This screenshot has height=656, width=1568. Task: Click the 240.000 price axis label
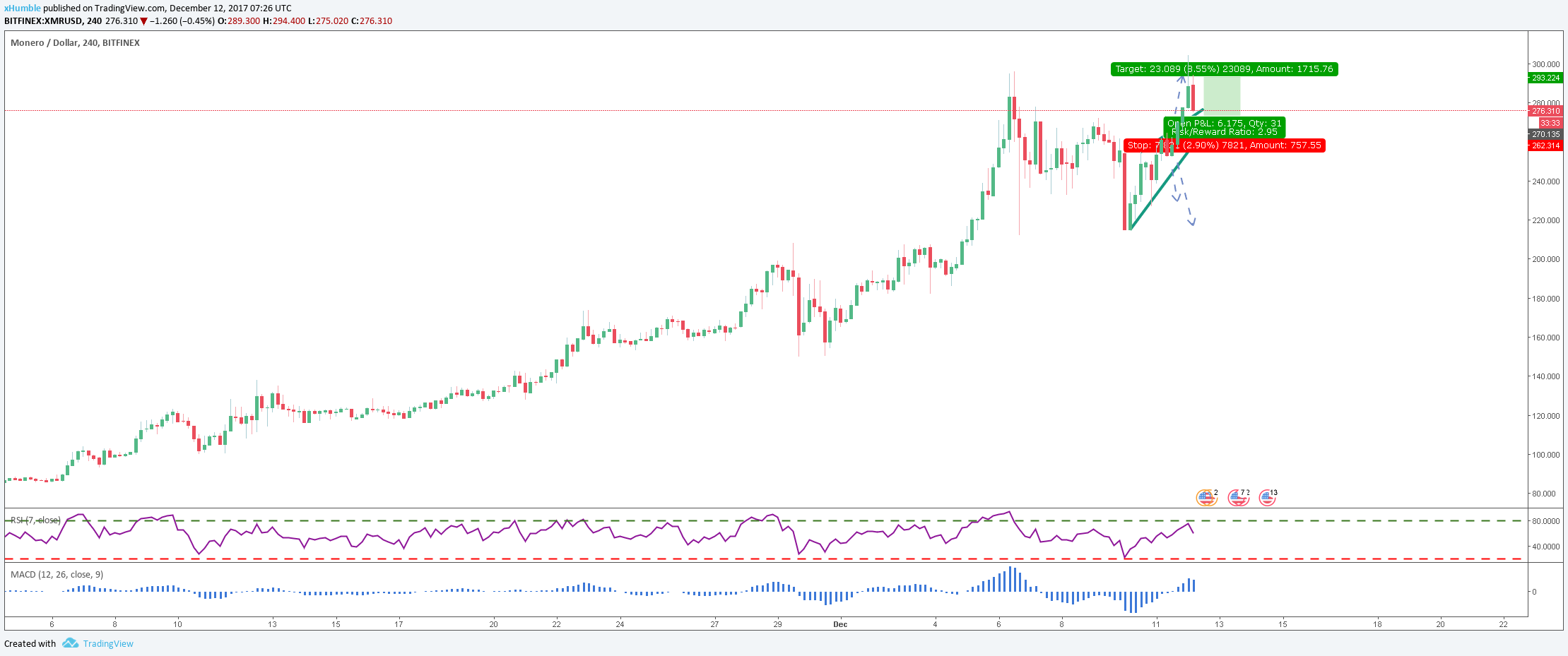(x=1545, y=181)
